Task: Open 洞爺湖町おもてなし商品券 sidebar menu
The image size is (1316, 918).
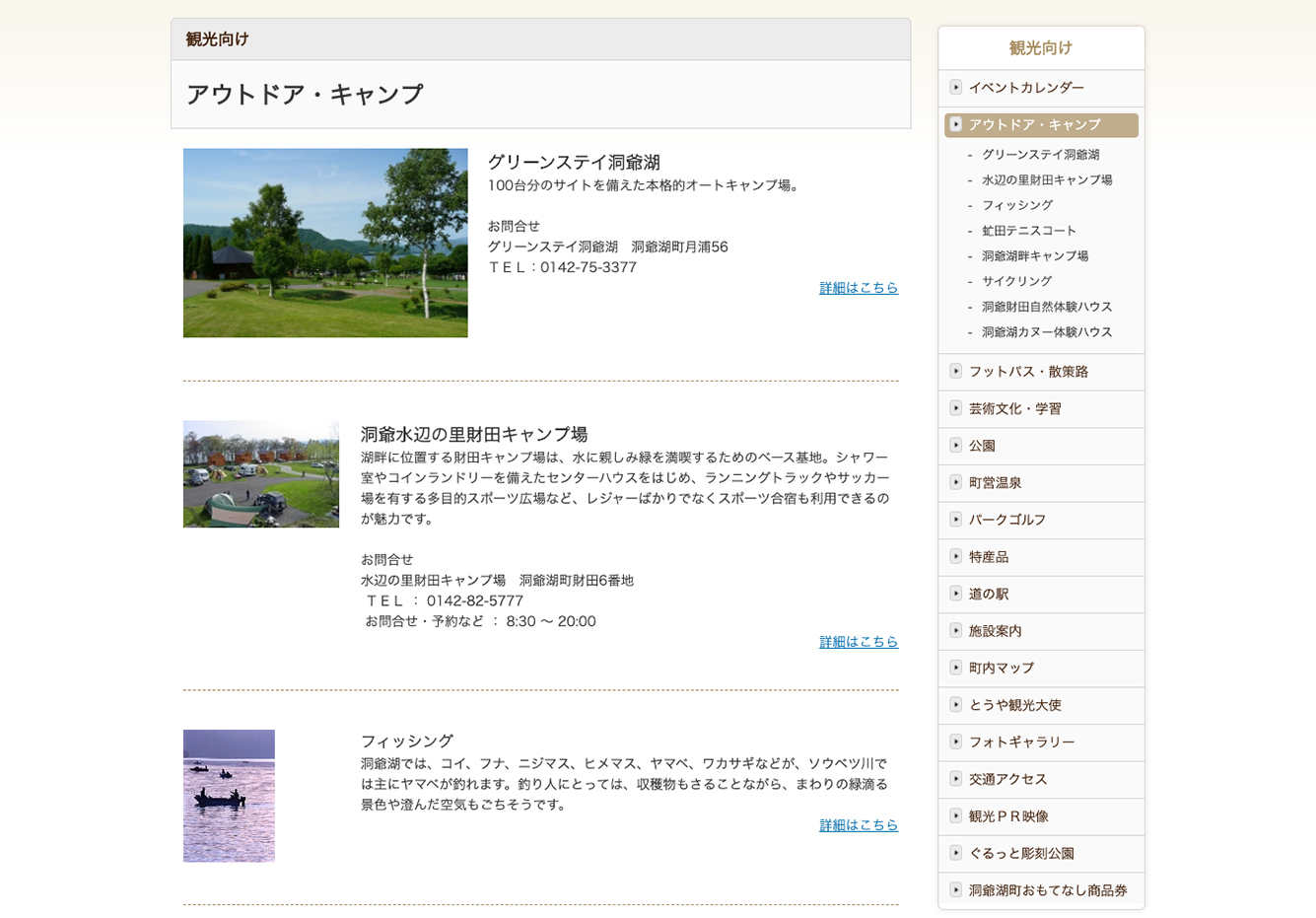Action: tap(1041, 890)
